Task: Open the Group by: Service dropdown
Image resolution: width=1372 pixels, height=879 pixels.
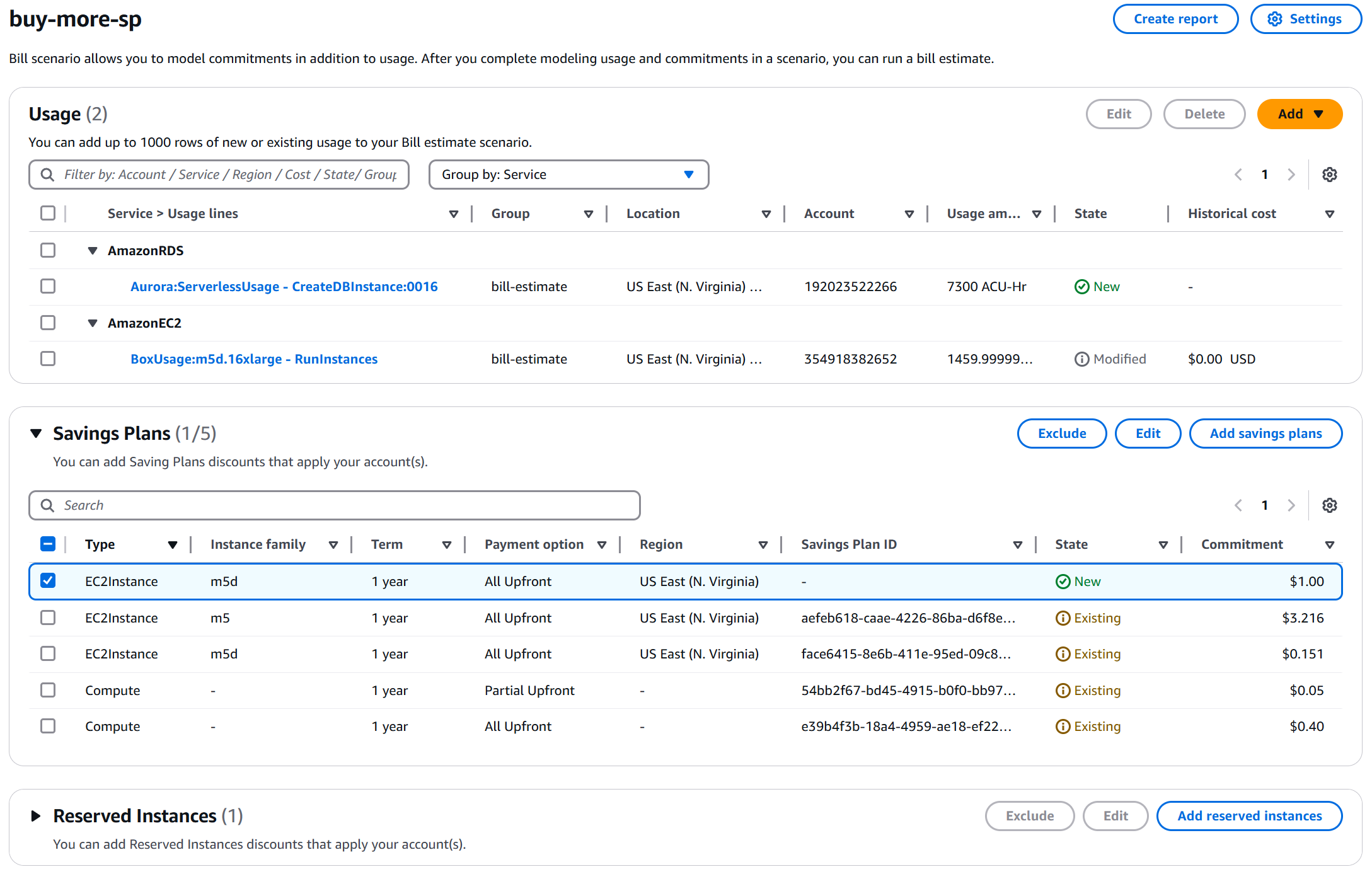Action: point(568,175)
